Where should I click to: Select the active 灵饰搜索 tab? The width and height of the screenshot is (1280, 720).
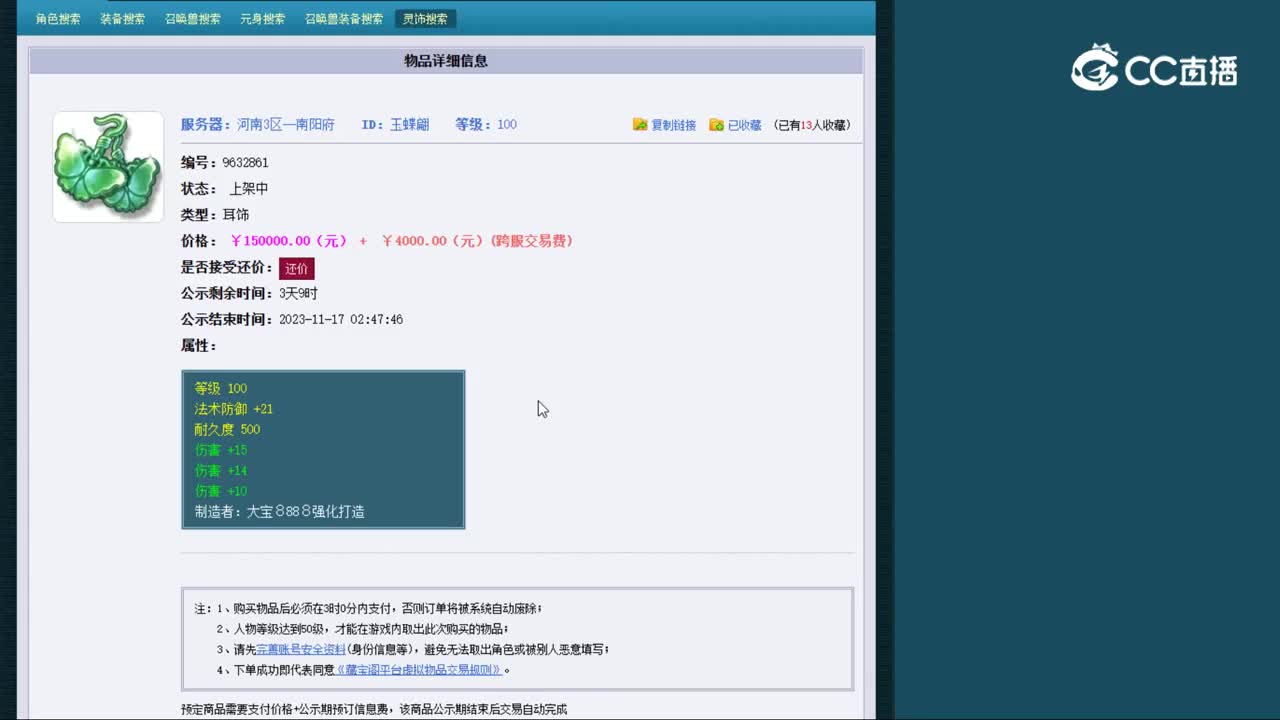coord(424,18)
